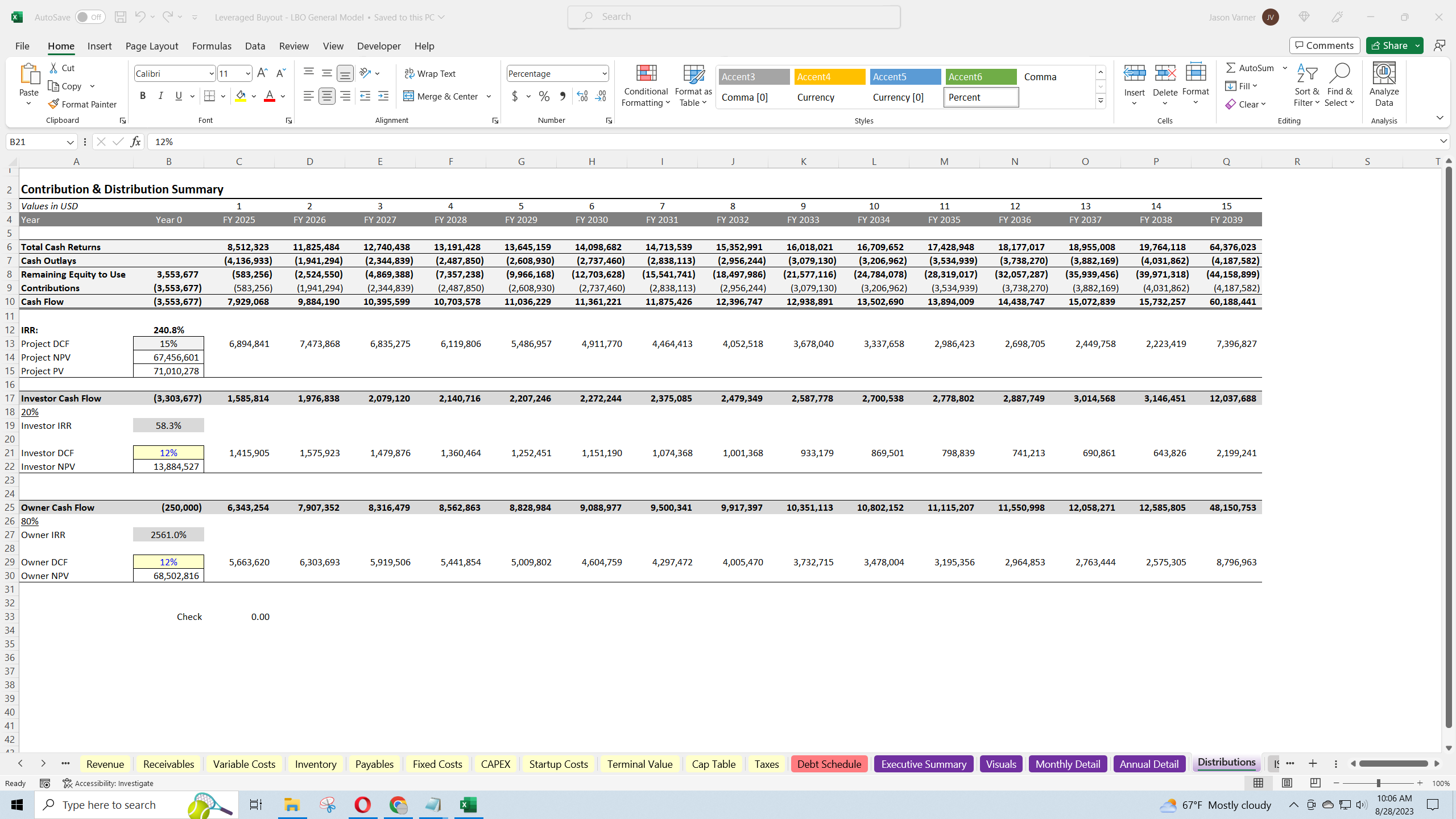Click Increase Decimal icon
The height and width of the screenshot is (819, 1456).
[582, 96]
